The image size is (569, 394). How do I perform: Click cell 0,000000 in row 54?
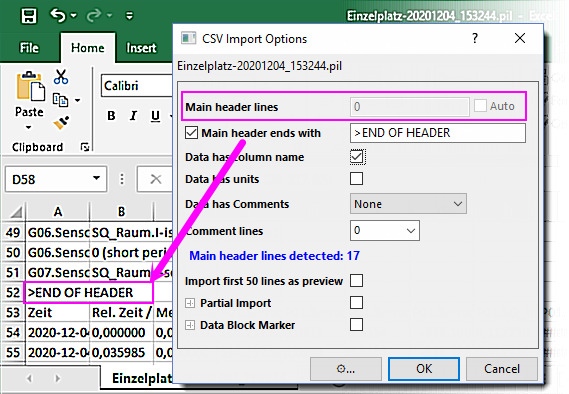tap(122, 332)
